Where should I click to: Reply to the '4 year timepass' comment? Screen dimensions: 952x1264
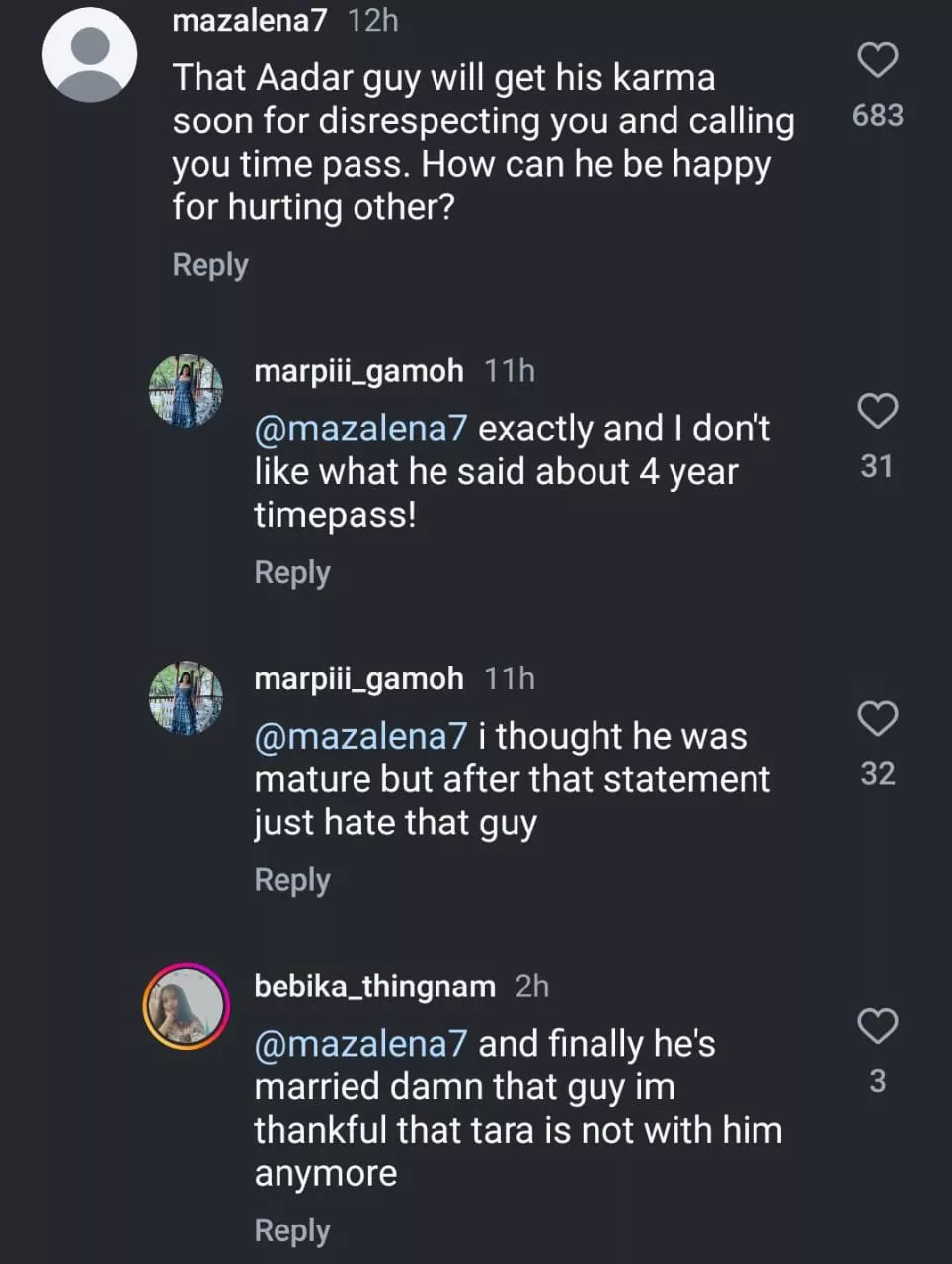pyautogui.click(x=291, y=573)
